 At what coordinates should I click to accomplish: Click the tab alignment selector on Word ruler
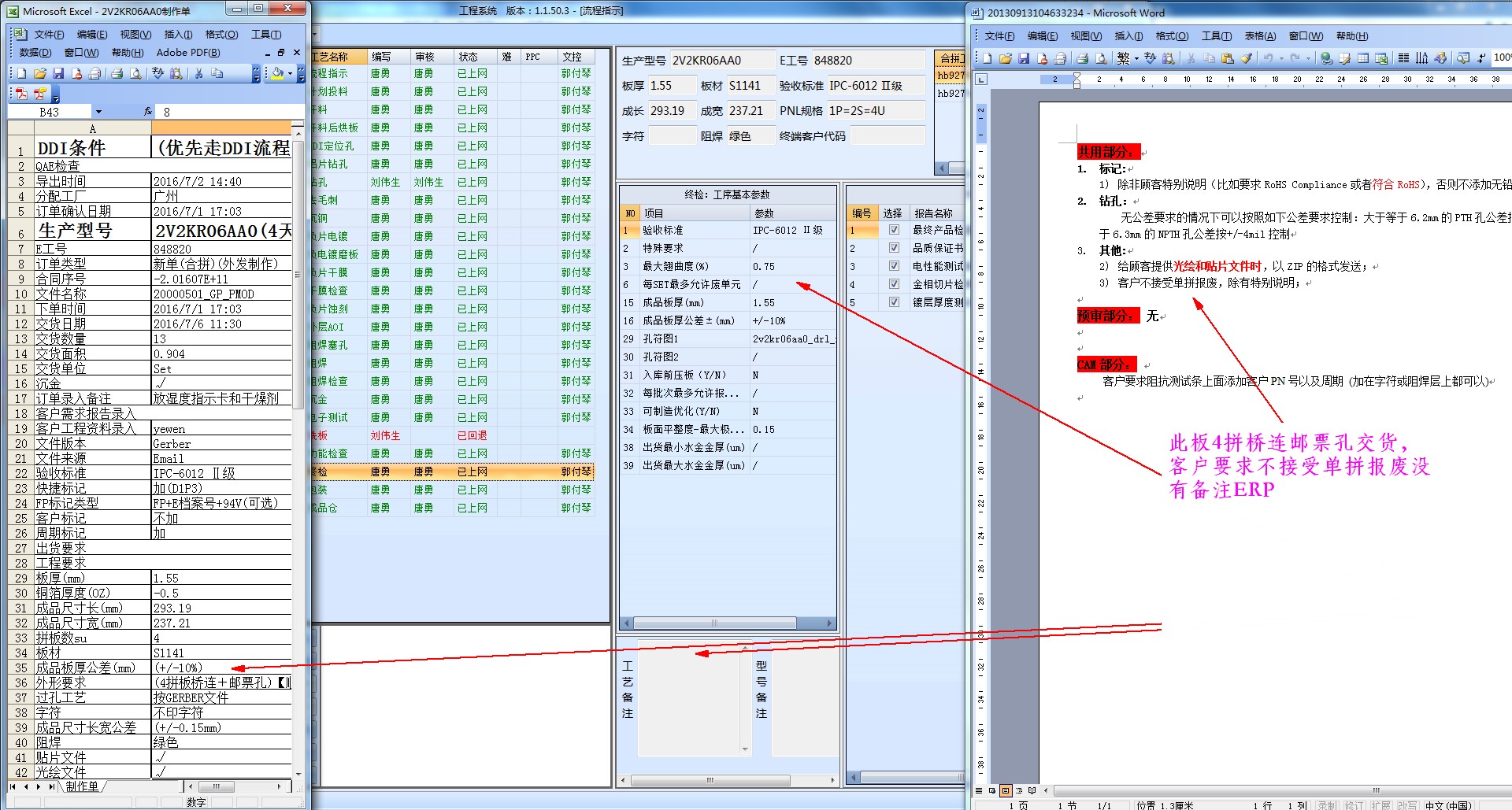tap(980, 80)
